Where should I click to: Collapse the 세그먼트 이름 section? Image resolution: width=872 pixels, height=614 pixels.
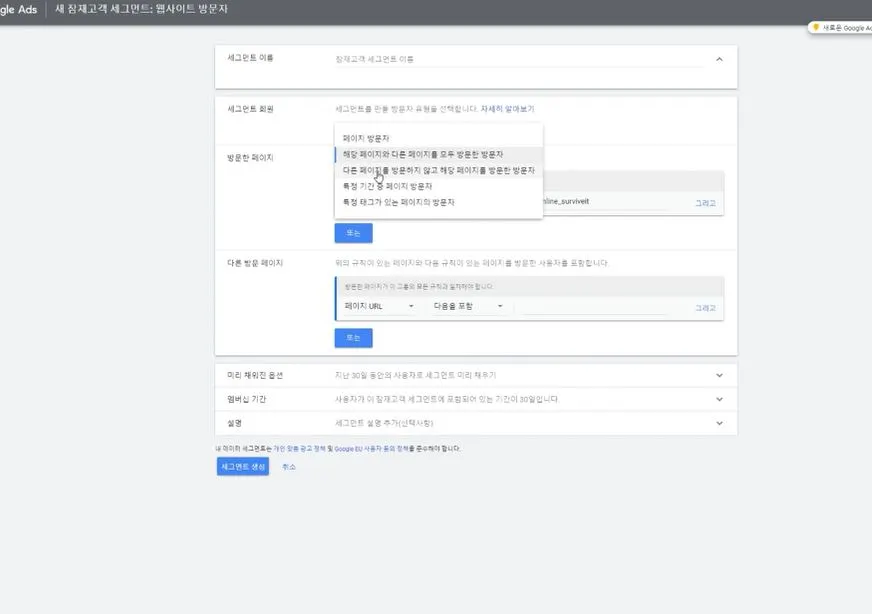[x=718, y=59]
